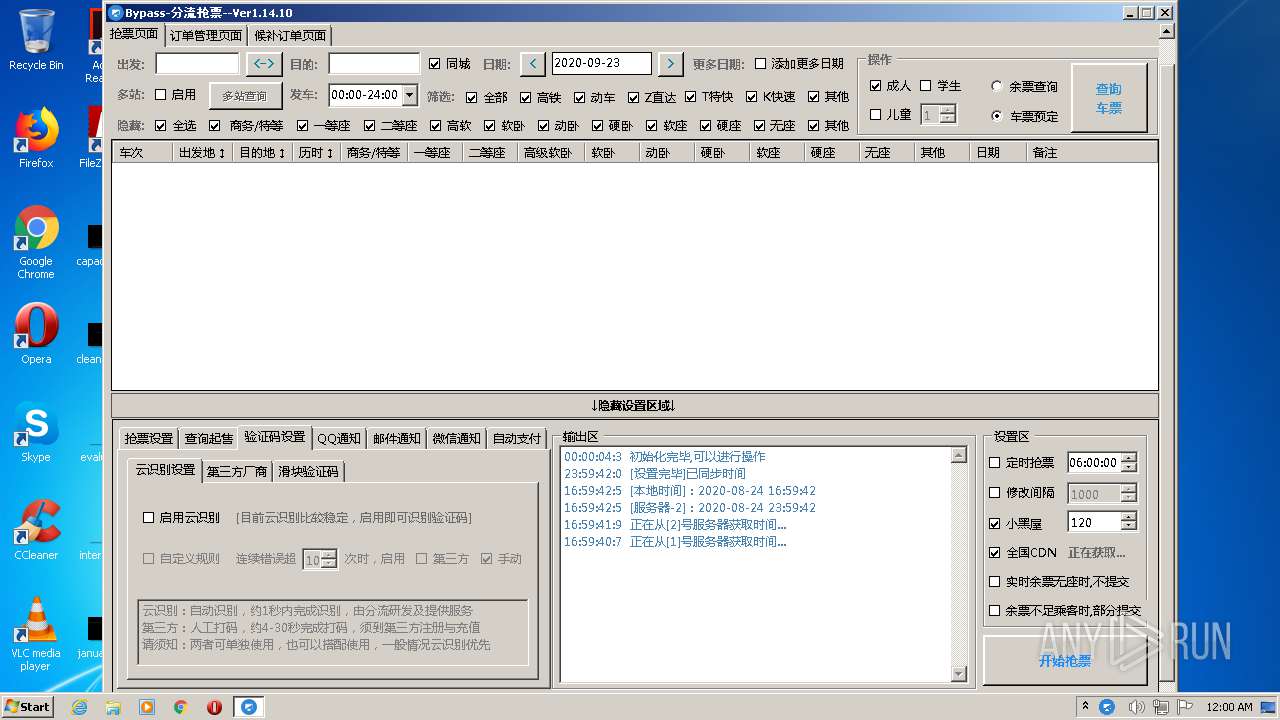Open 自动支付 tab
The image size is (1280, 720).
click(x=517, y=438)
